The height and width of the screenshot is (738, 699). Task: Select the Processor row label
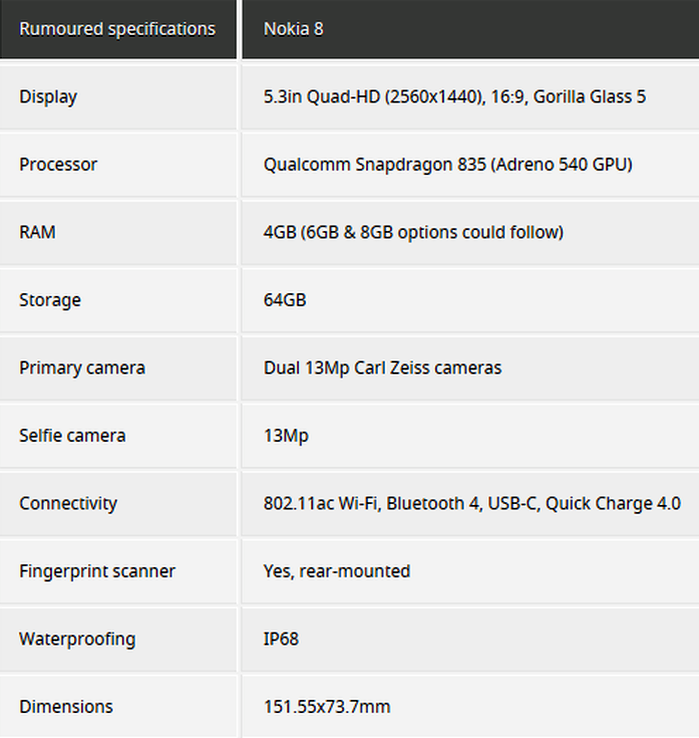(x=58, y=165)
